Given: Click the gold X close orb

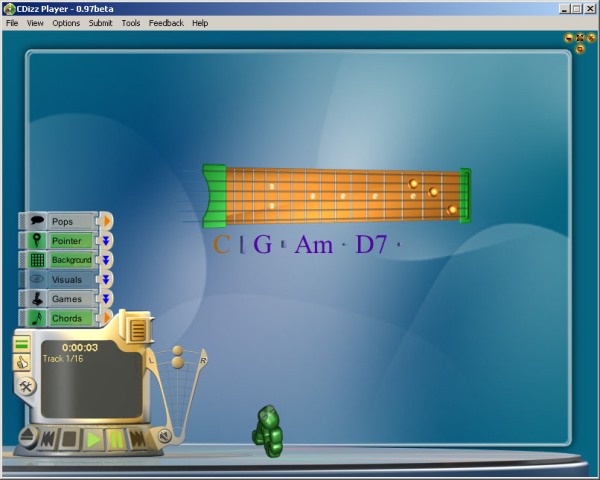Looking at the screenshot, I should point(591,38).
